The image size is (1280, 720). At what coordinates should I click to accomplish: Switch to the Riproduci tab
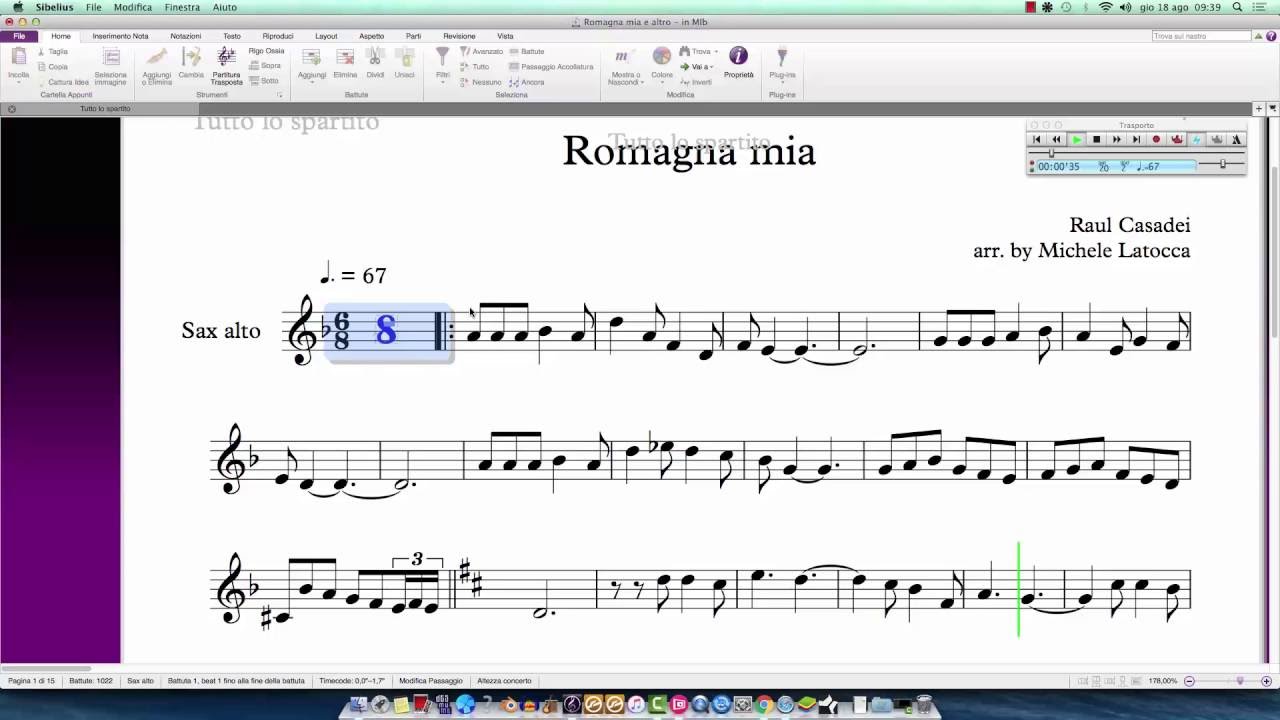[x=278, y=36]
